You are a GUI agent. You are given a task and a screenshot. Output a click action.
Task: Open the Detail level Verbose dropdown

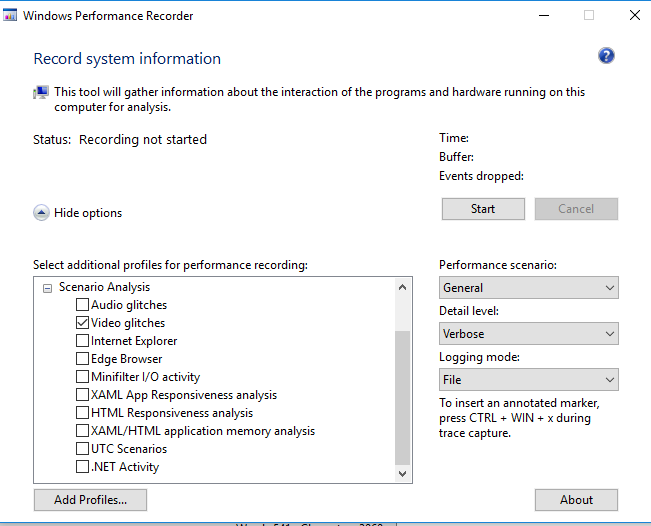point(529,334)
